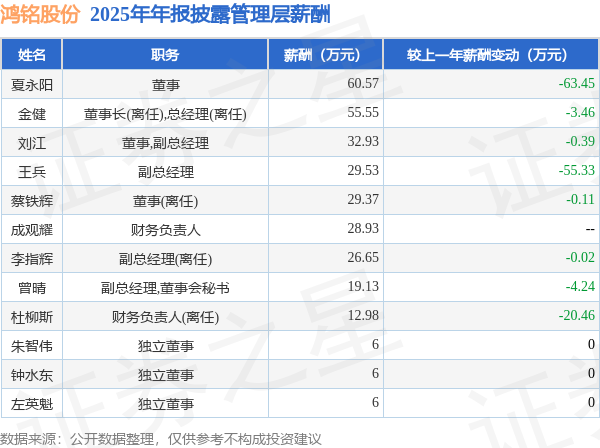
Task: Click salary 6 in 左英魁 row
Action: (375, 402)
